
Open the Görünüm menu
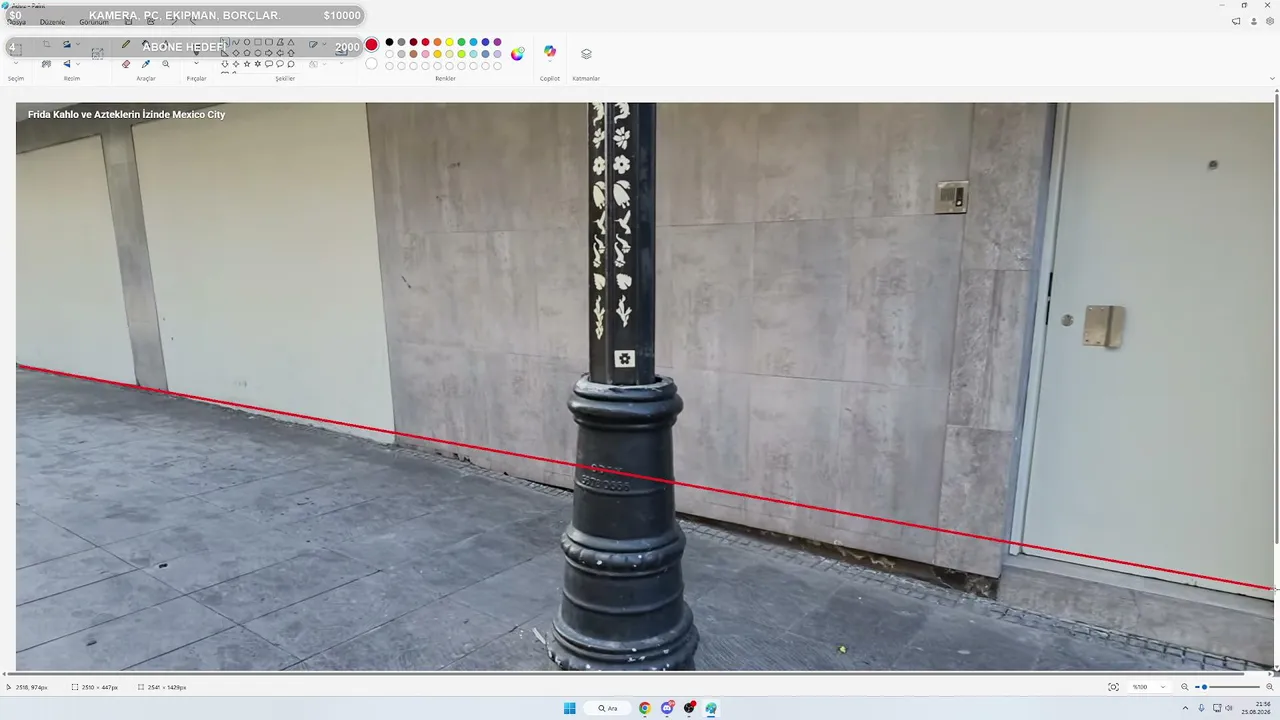(94, 22)
